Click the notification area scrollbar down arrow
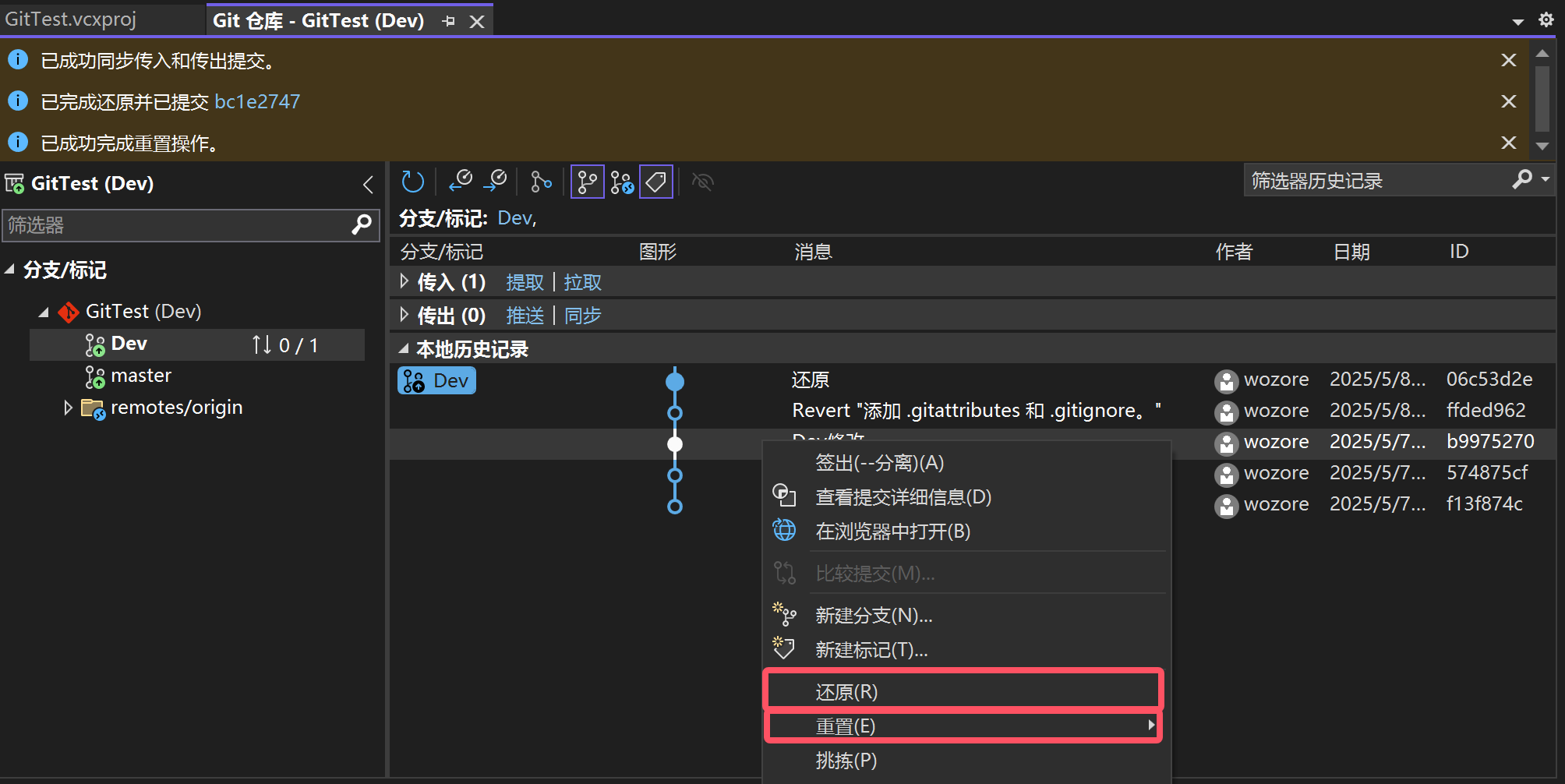The image size is (1565, 784). pyautogui.click(x=1542, y=146)
